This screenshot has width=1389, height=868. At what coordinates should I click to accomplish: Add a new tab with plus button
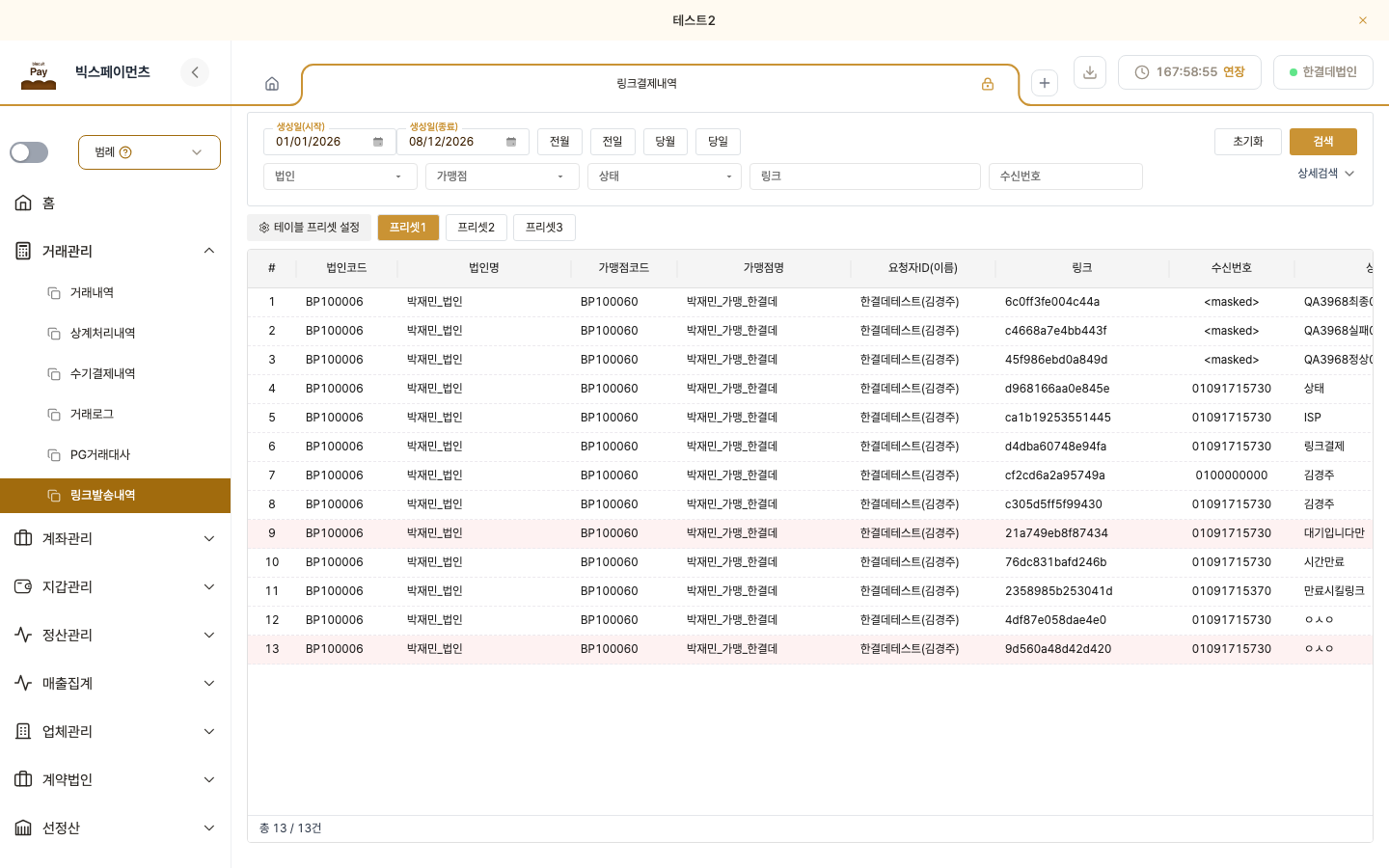coord(1045,83)
